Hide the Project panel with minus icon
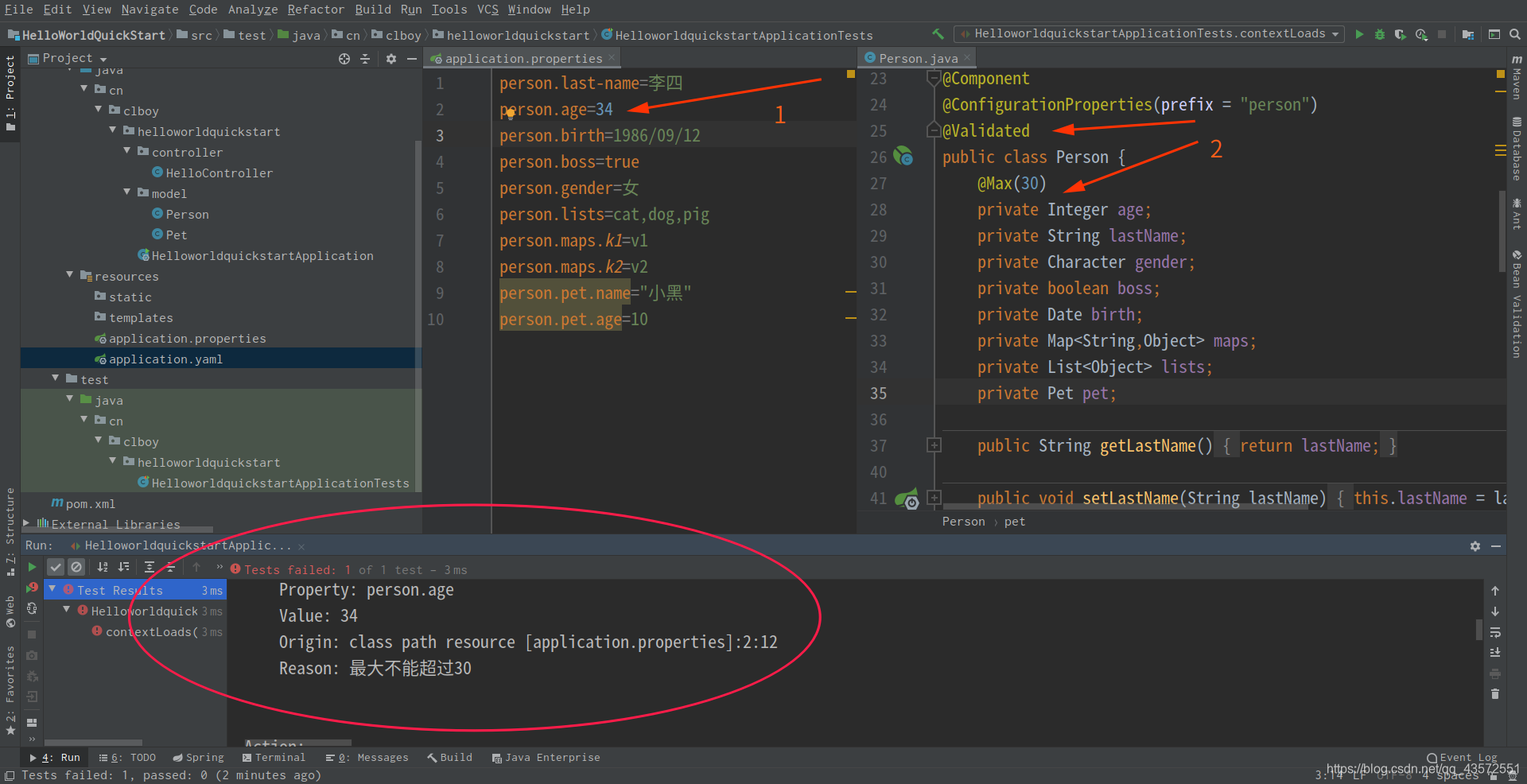This screenshot has height=784, width=1527. point(411,59)
